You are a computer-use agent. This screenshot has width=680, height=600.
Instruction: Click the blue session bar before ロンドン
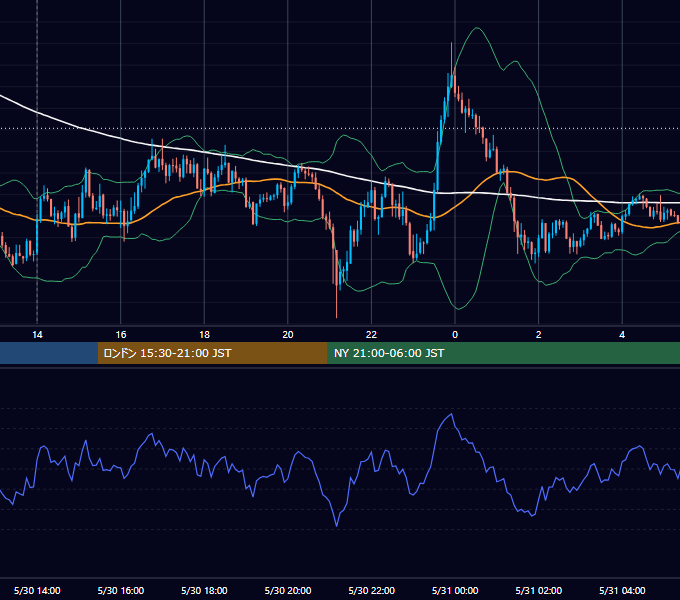(49, 353)
